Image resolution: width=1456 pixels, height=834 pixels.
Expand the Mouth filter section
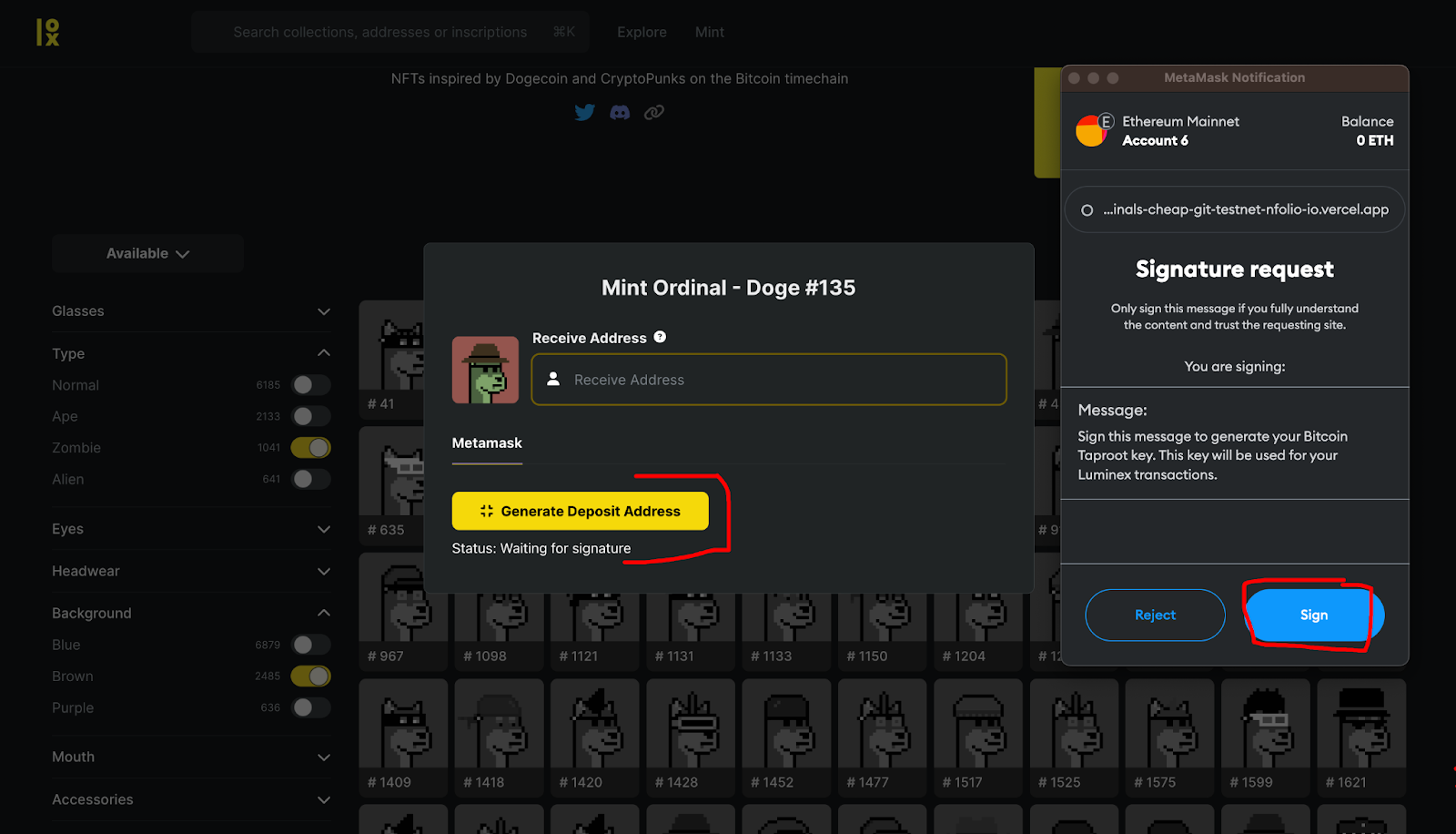tap(191, 757)
